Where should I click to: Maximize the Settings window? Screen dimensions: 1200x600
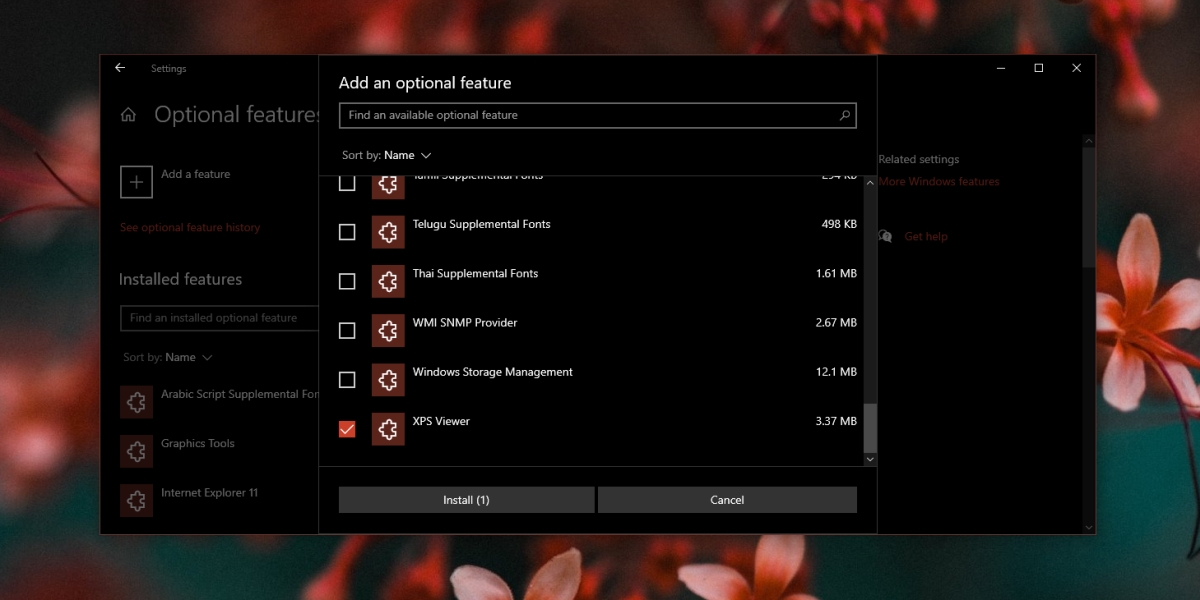click(1039, 68)
